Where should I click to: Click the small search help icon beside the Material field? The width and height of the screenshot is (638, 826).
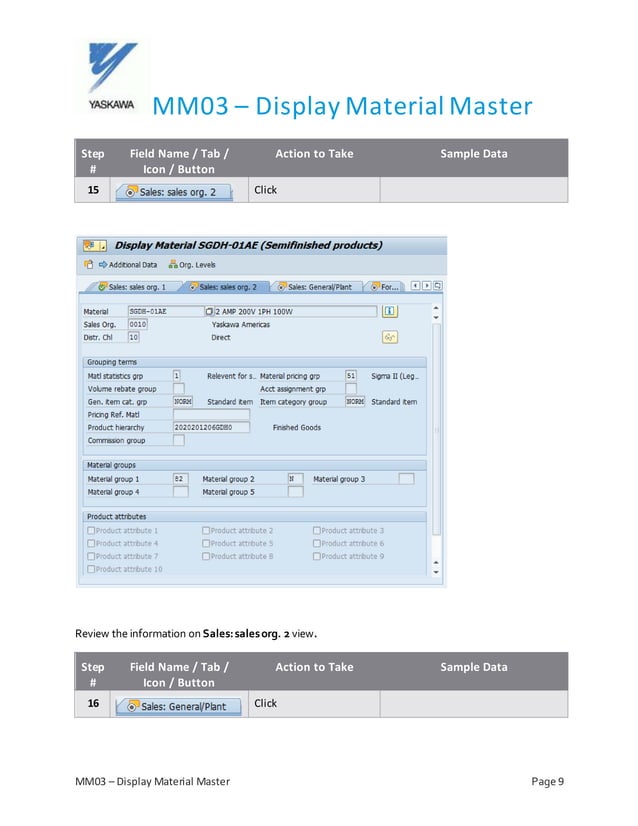[209, 311]
